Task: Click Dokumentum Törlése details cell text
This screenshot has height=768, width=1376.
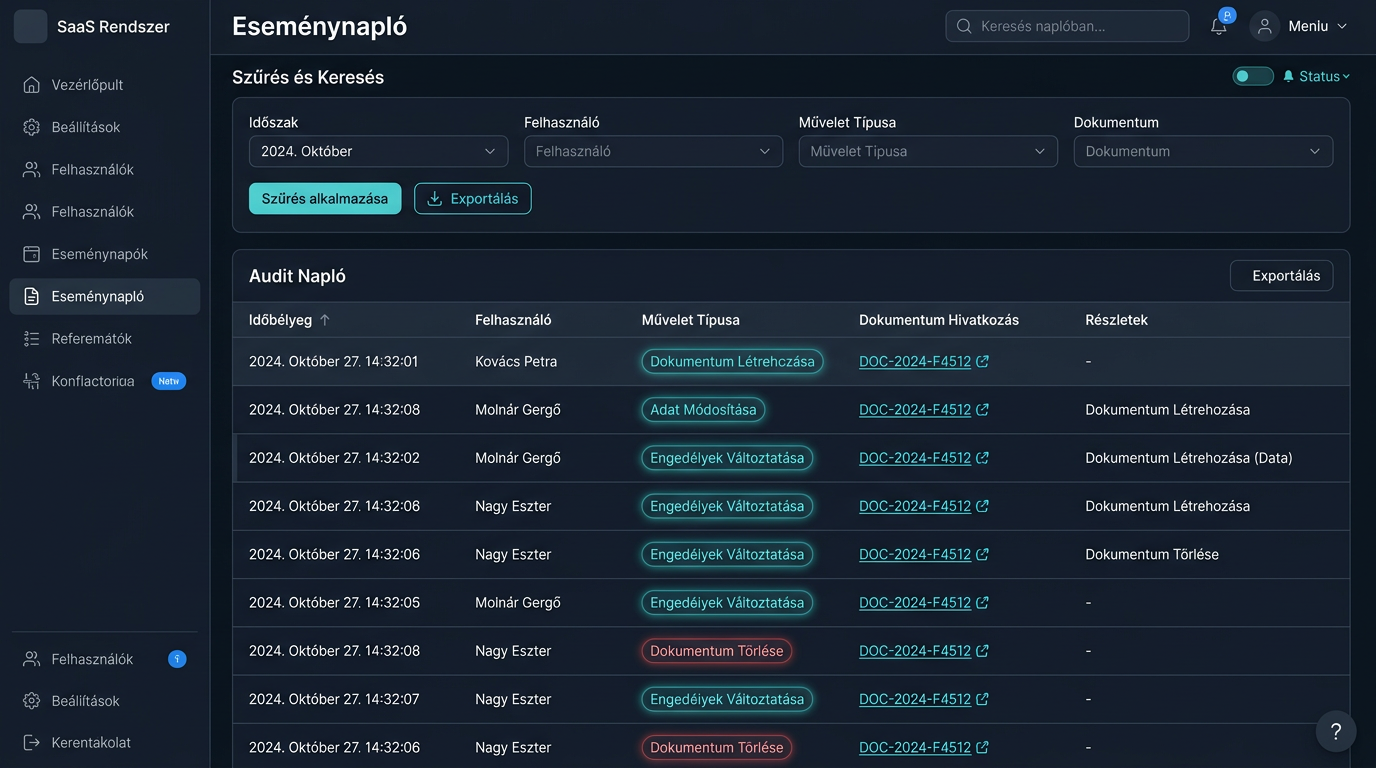Action: pyautogui.click(x=1152, y=554)
